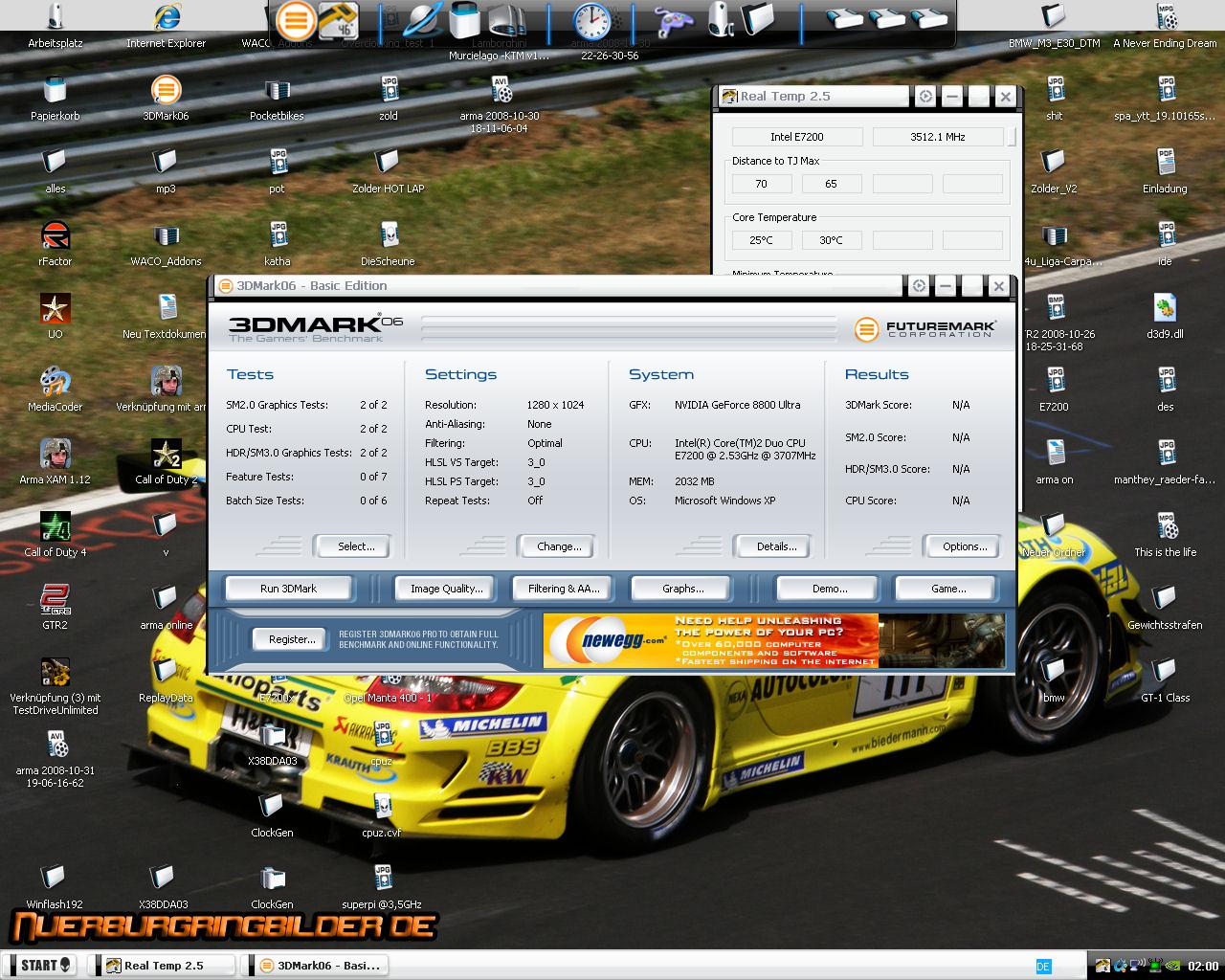This screenshot has height=980, width=1225.
Task: Open the recycle bin icon in the dock
Action: tap(465, 19)
